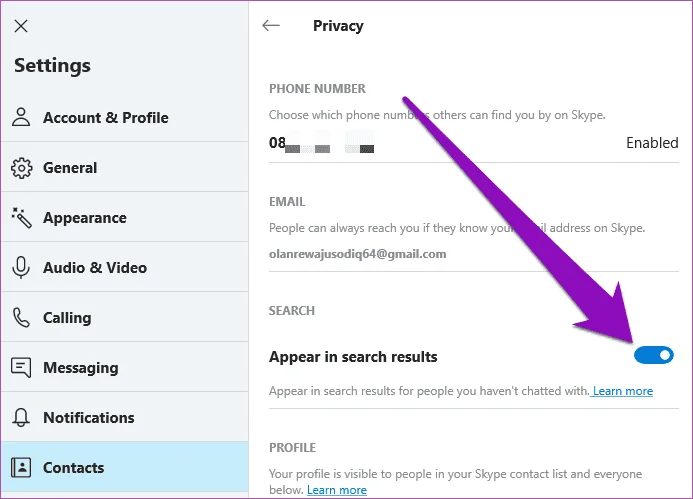The height and width of the screenshot is (499, 693).
Task: Click the Calling phone icon
Action: point(21,317)
